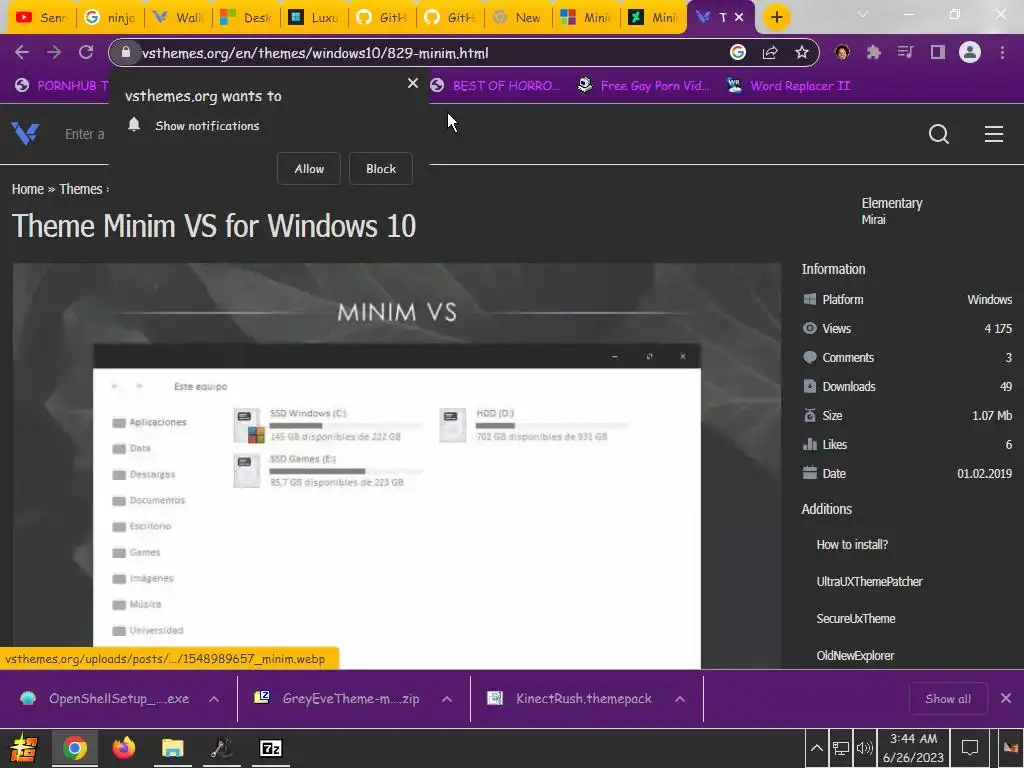Open BEST OF HORRO bookmark
Image resolution: width=1024 pixels, height=768 pixels.
(x=495, y=86)
